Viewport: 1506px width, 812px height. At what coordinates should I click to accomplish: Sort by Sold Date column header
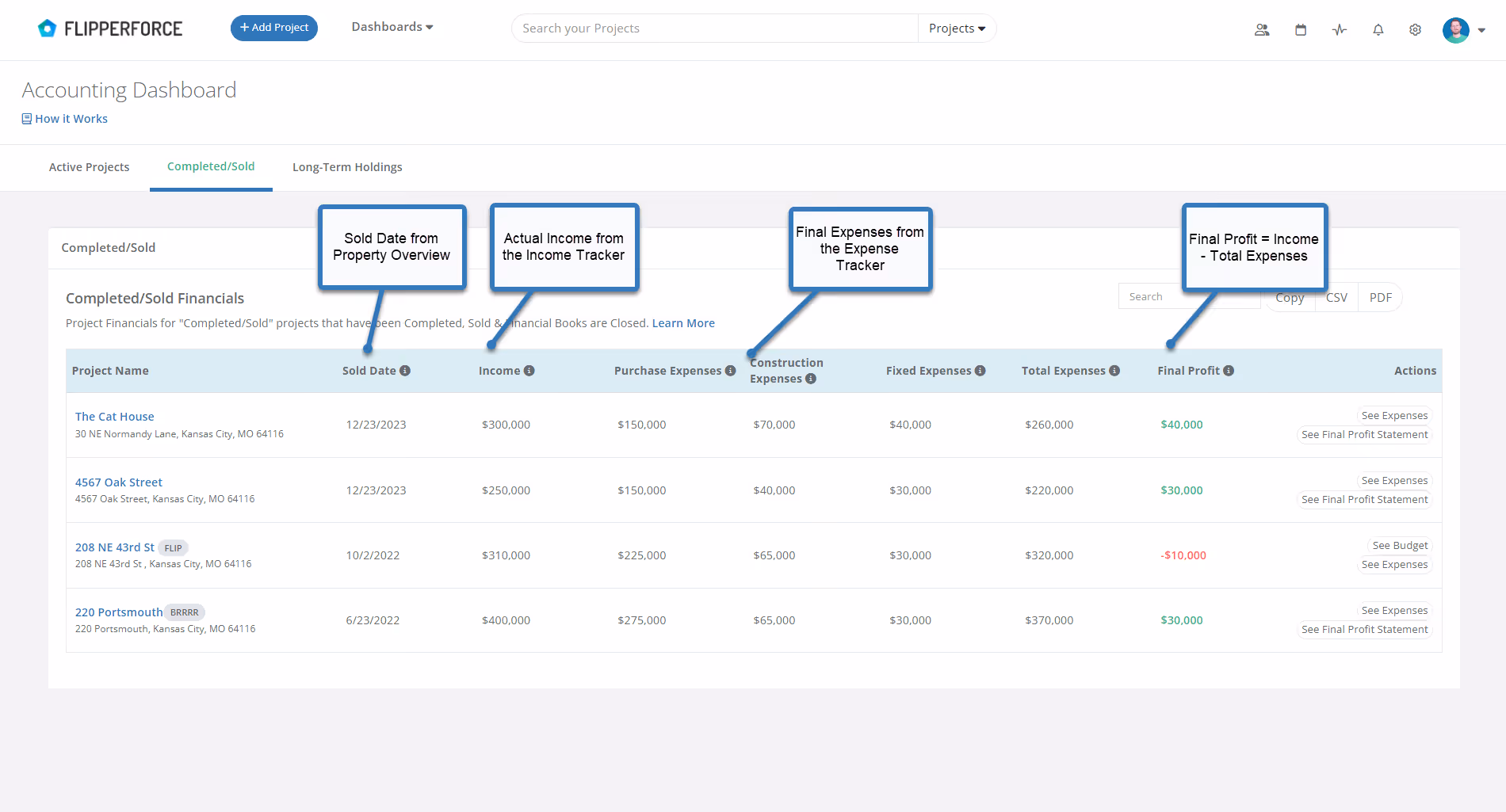tap(369, 371)
